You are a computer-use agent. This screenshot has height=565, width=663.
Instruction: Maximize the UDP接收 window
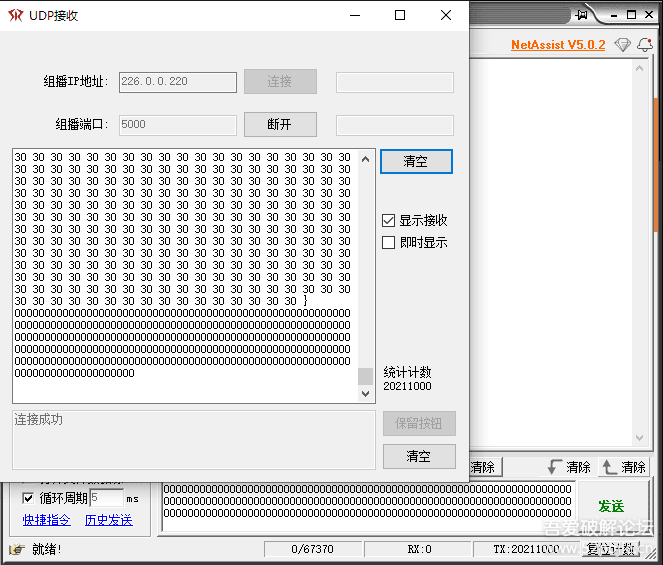400,16
